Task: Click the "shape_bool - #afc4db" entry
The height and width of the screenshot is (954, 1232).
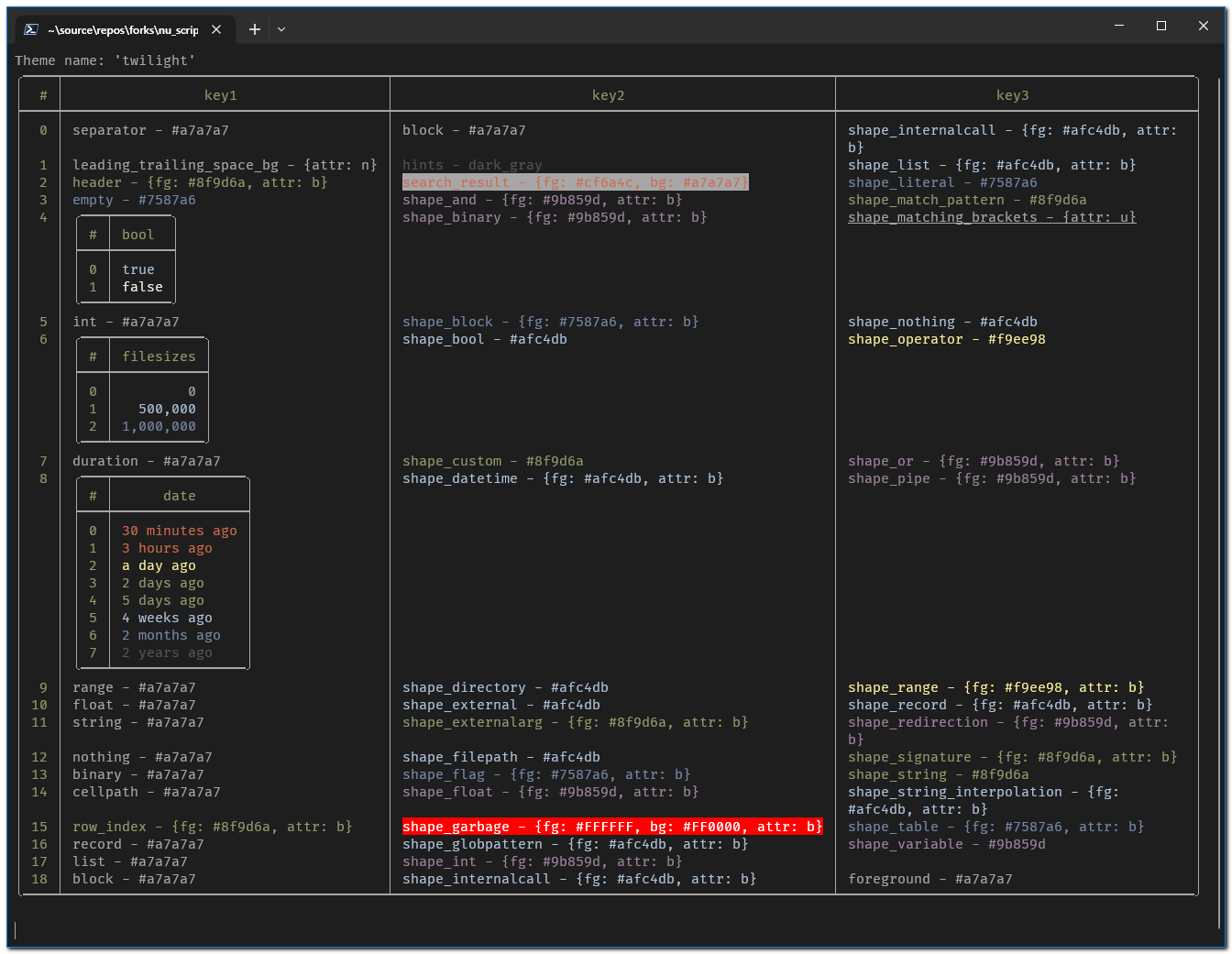Action: click(x=485, y=339)
